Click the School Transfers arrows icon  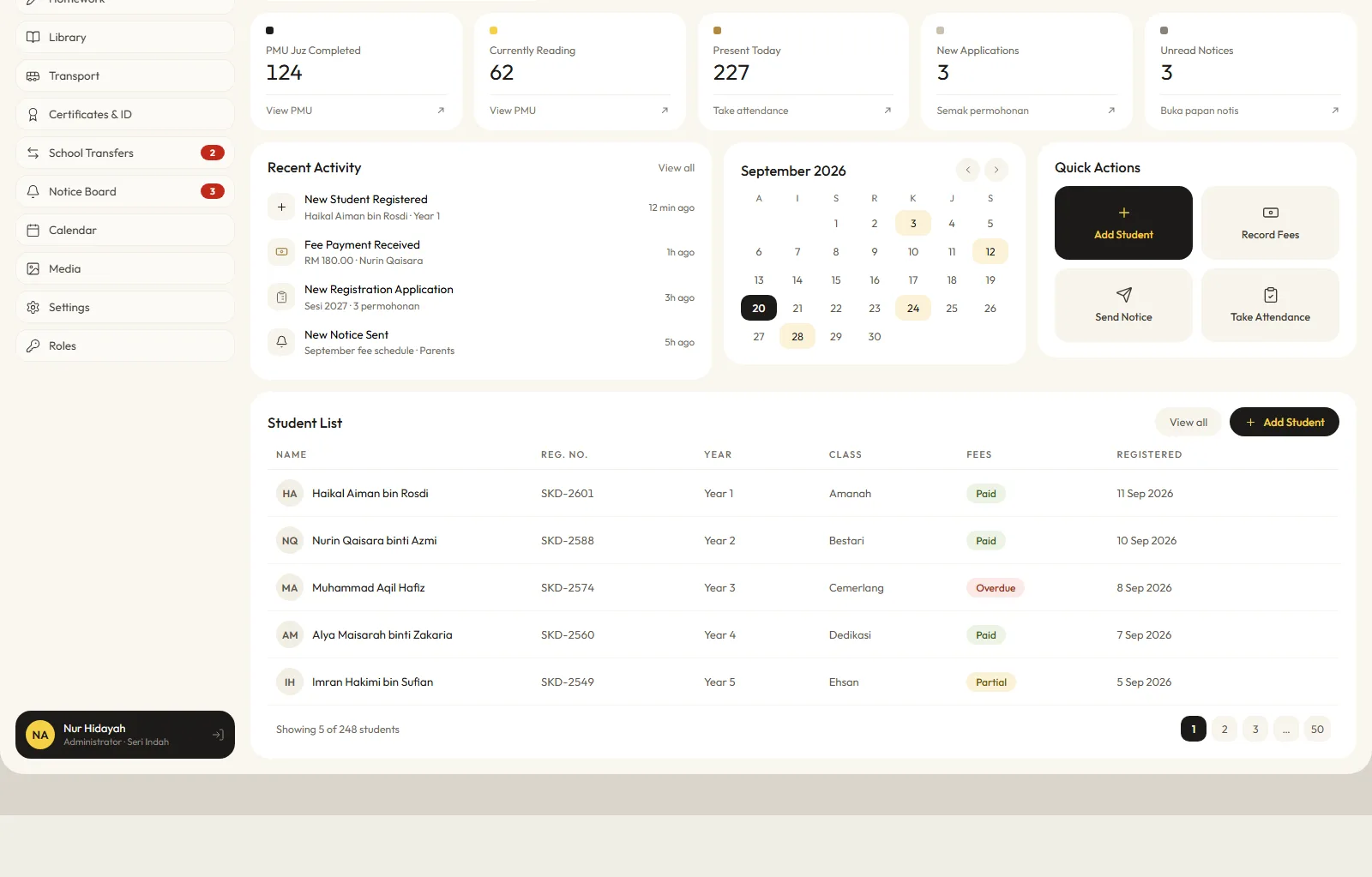coord(33,153)
